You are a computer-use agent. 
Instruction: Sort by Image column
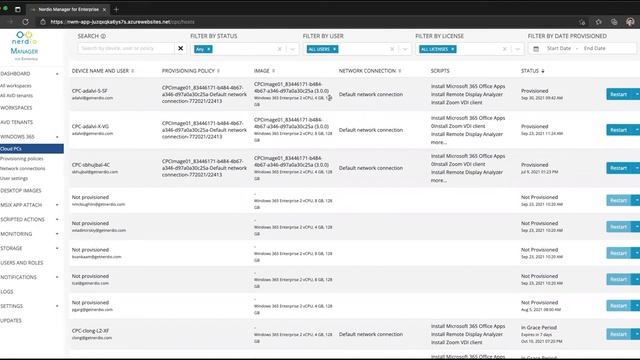pyautogui.click(x=273, y=71)
